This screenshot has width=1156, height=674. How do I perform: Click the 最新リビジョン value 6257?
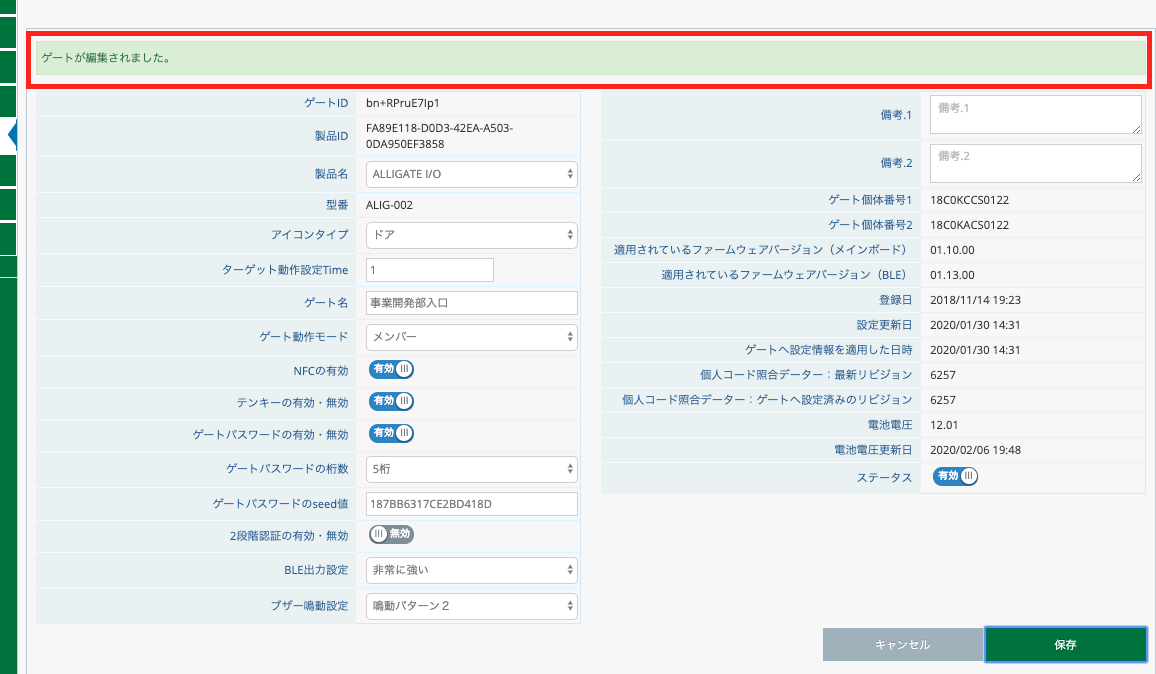943,375
